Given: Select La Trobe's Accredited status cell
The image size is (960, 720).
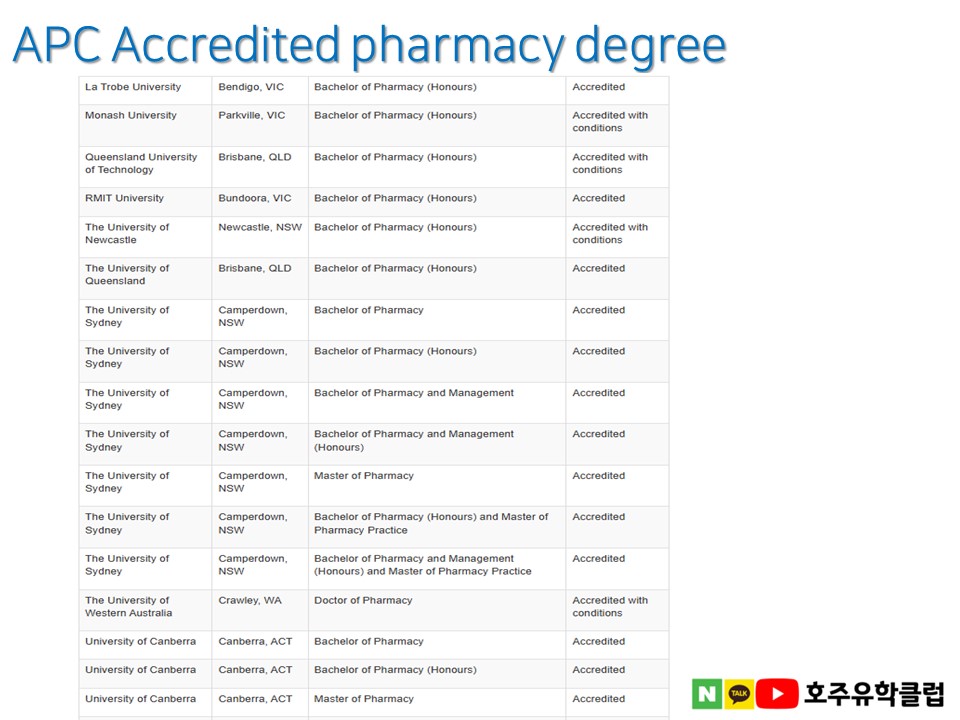Looking at the screenshot, I should point(599,88).
